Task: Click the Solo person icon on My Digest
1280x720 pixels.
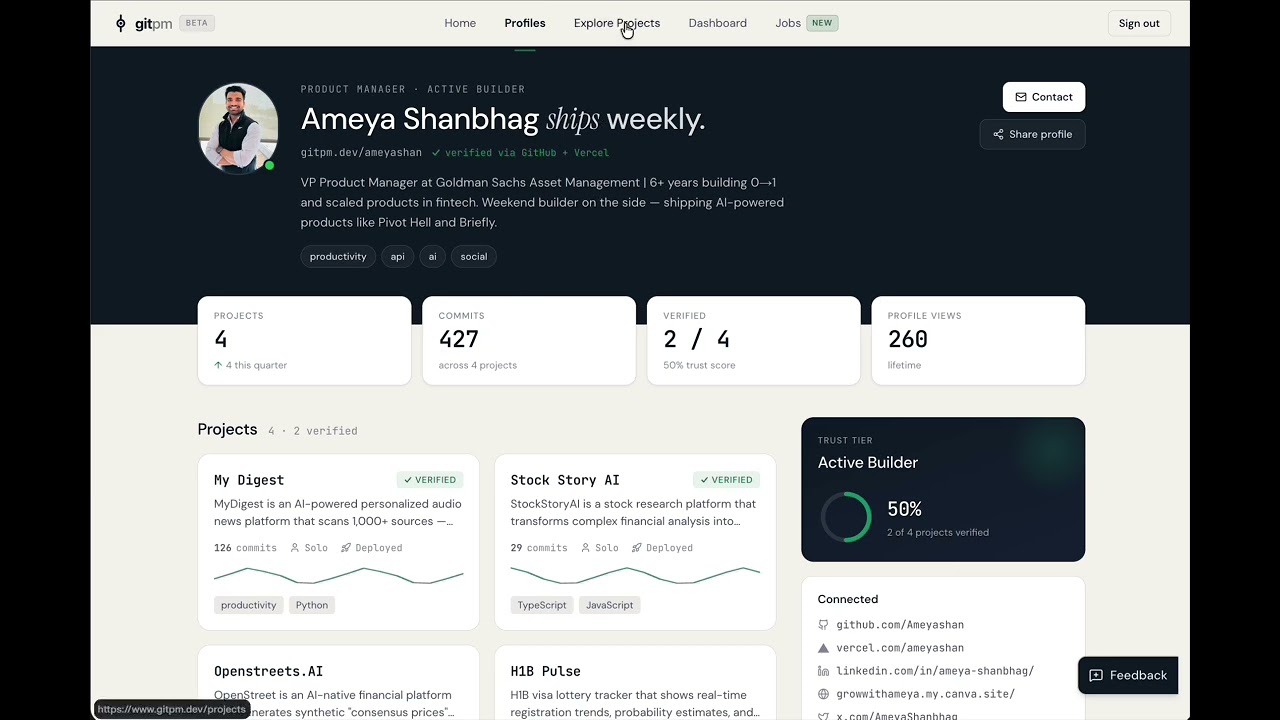Action: coord(295,548)
